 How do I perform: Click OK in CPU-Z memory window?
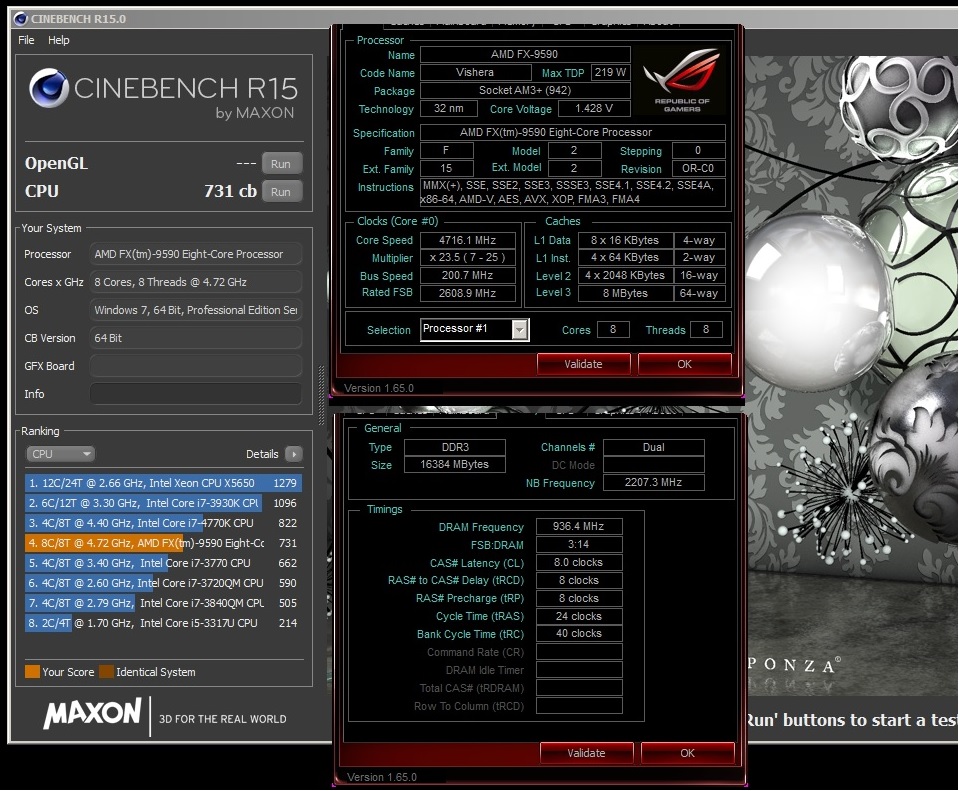click(687, 753)
